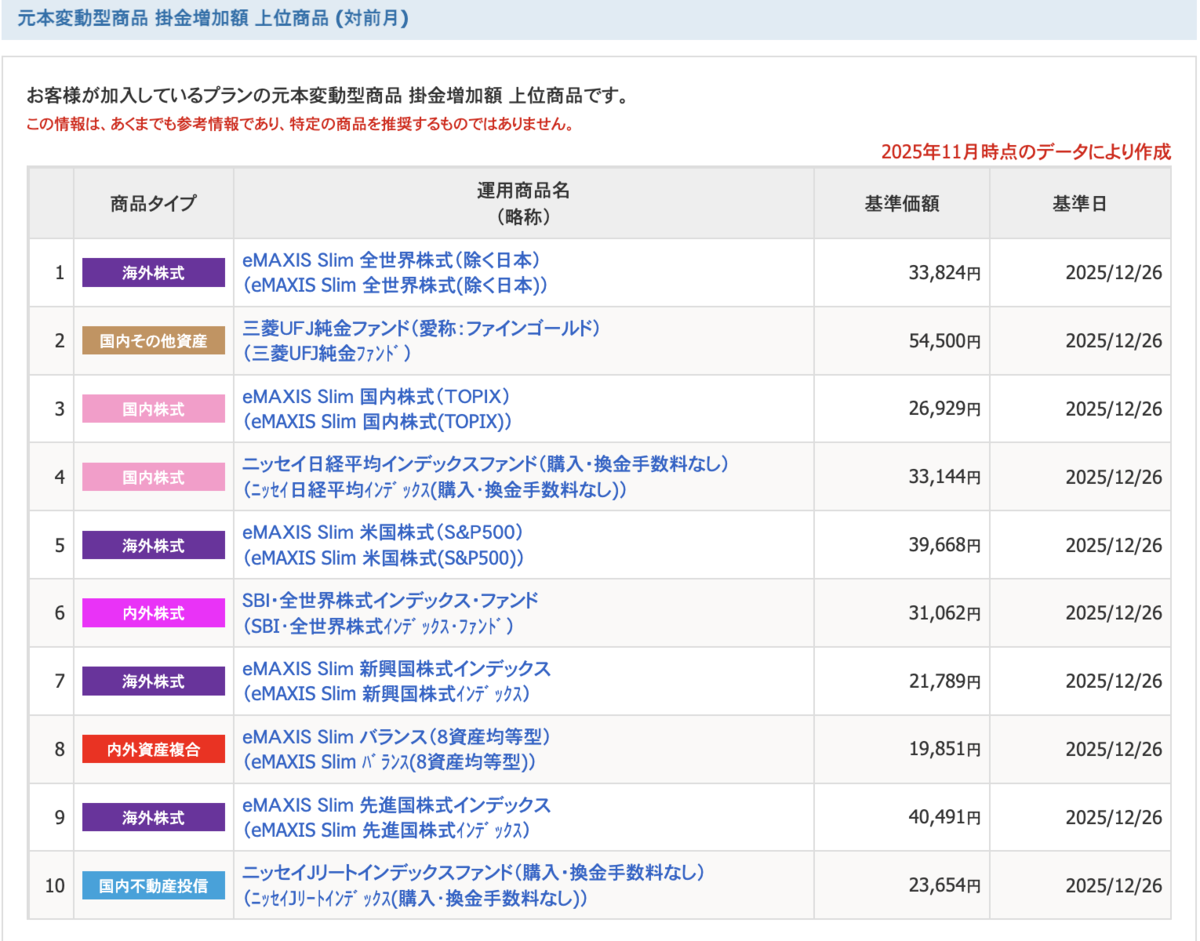
Task: Select the 31,062円 price cell
Action: click(x=902, y=612)
